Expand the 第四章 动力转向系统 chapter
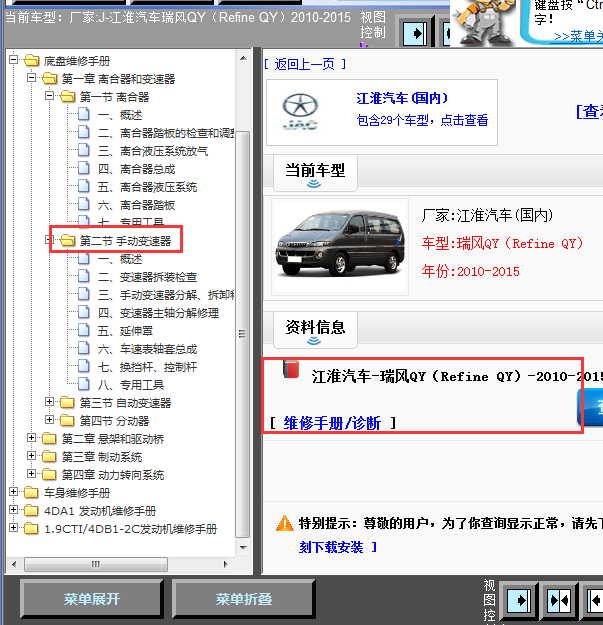This screenshot has width=603, height=625. 31,474
